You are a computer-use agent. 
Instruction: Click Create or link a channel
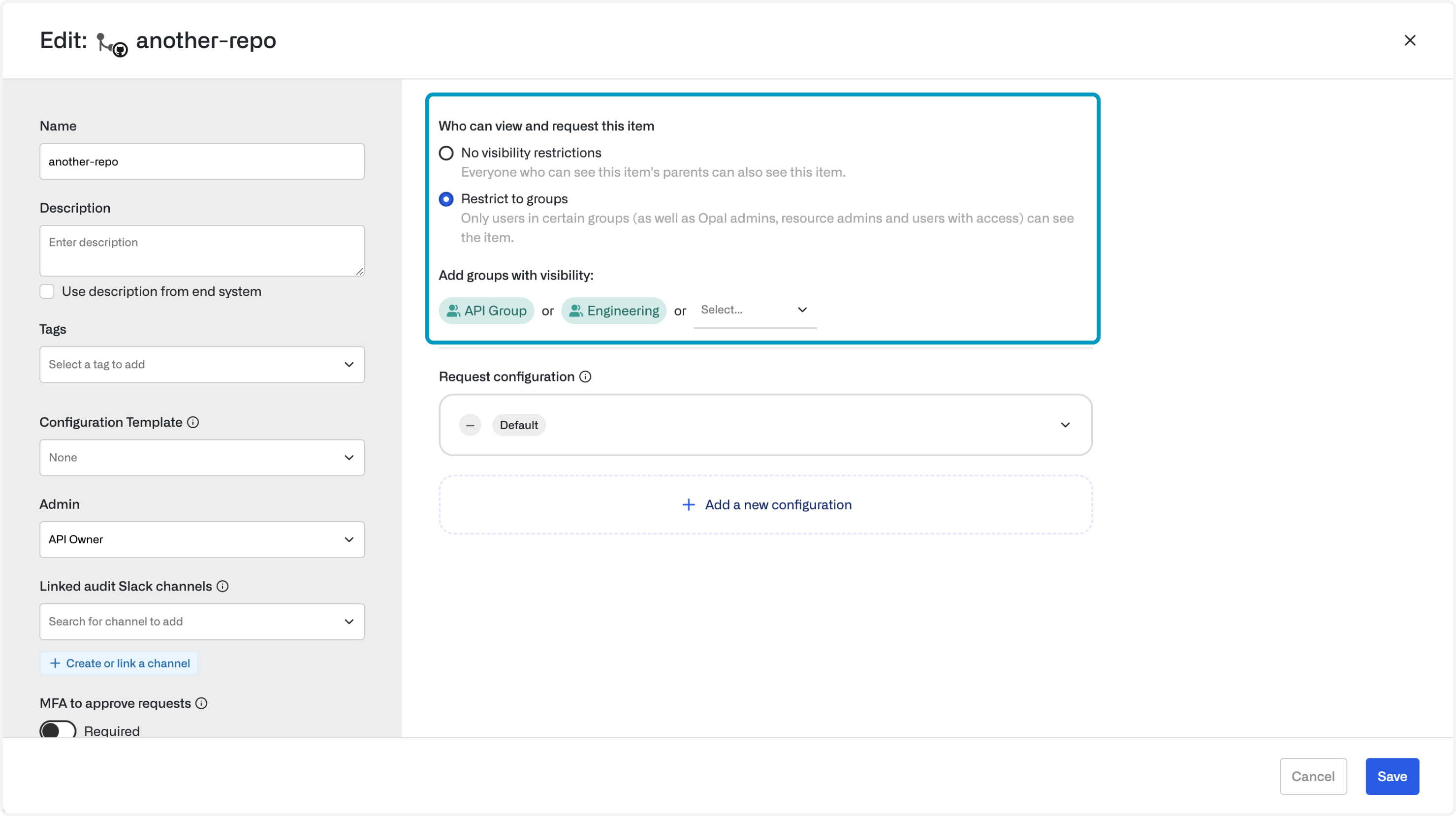point(119,663)
